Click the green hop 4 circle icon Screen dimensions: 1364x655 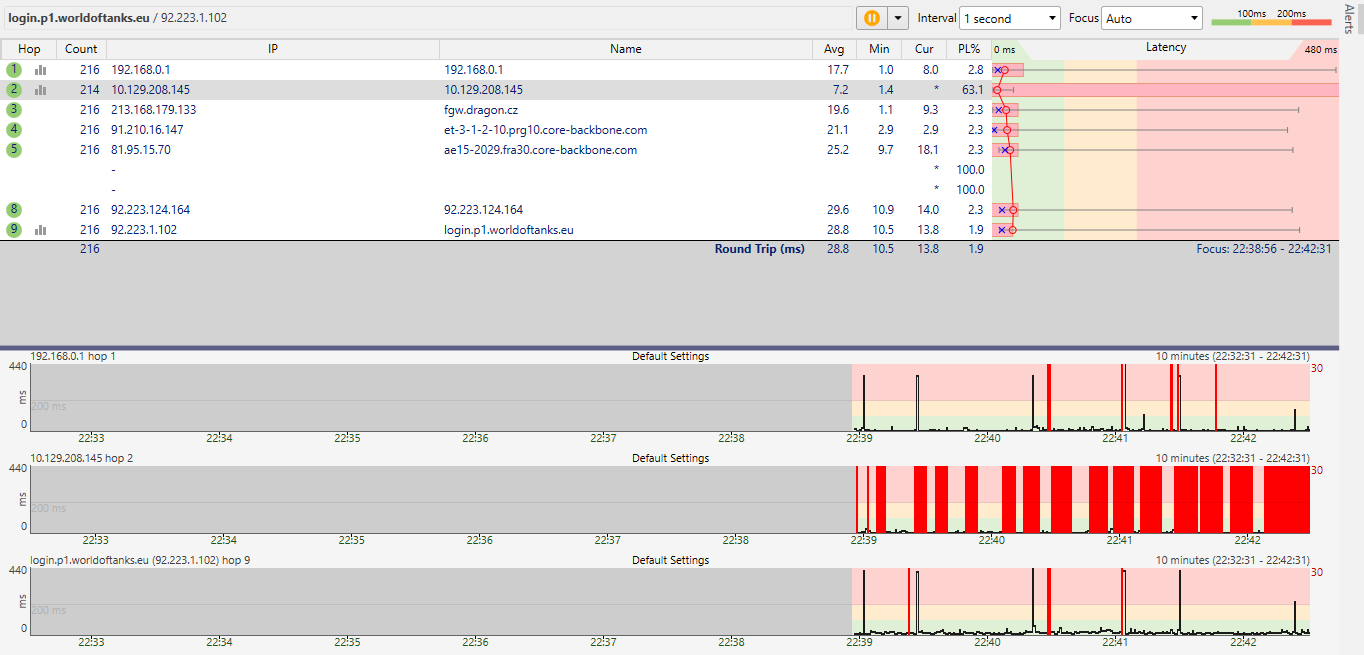pos(14,130)
